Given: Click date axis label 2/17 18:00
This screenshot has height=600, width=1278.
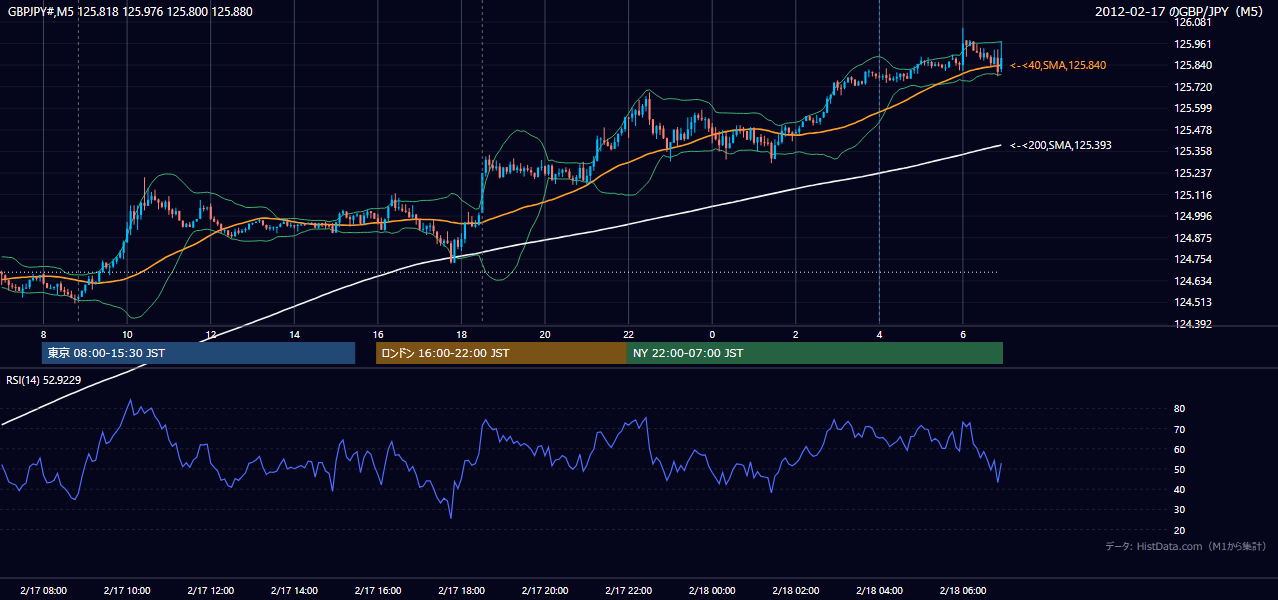Looking at the screenshot, I should pos(461,591).
